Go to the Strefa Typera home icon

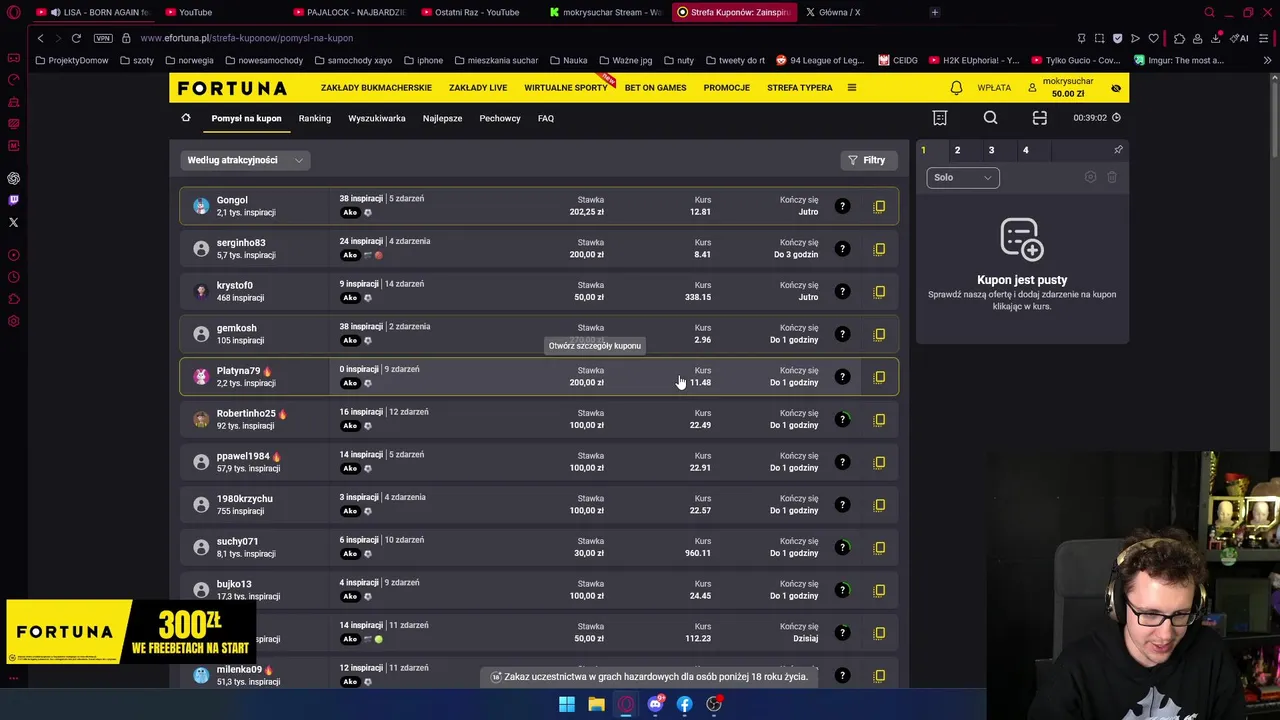(x=186, y=118)
